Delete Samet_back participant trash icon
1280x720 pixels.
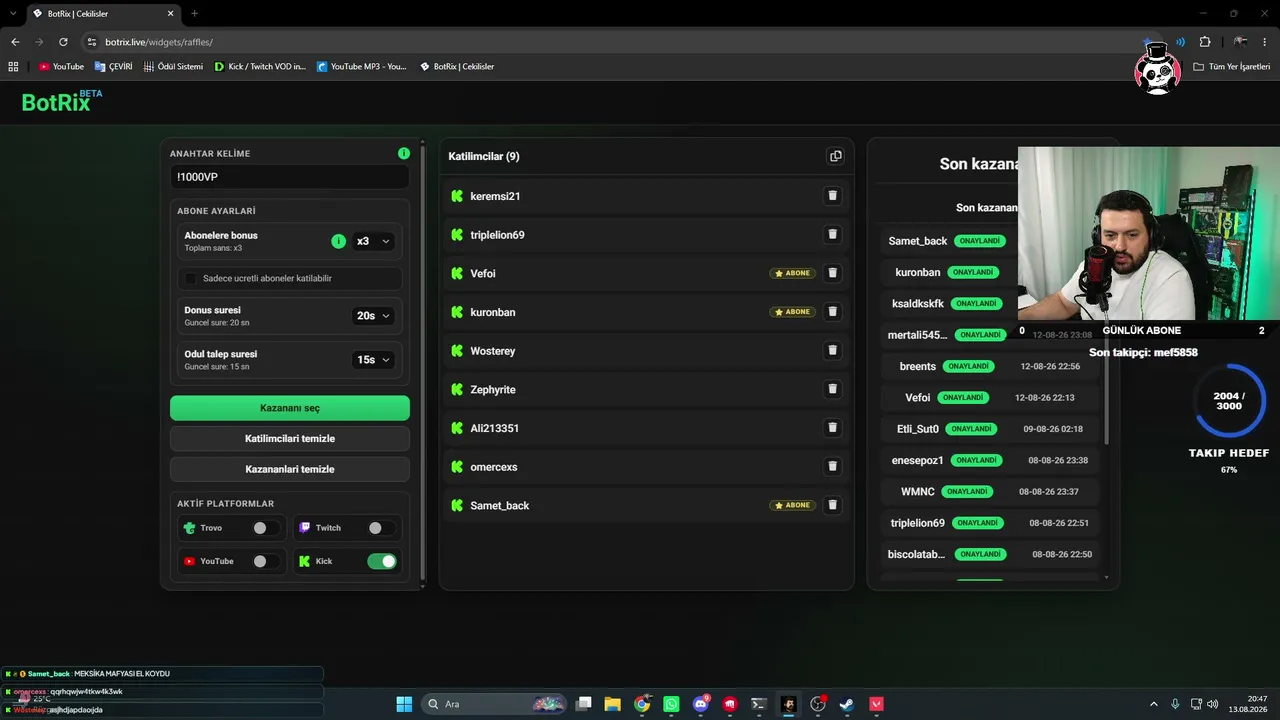pyautogui.click(x=832, y=505)
